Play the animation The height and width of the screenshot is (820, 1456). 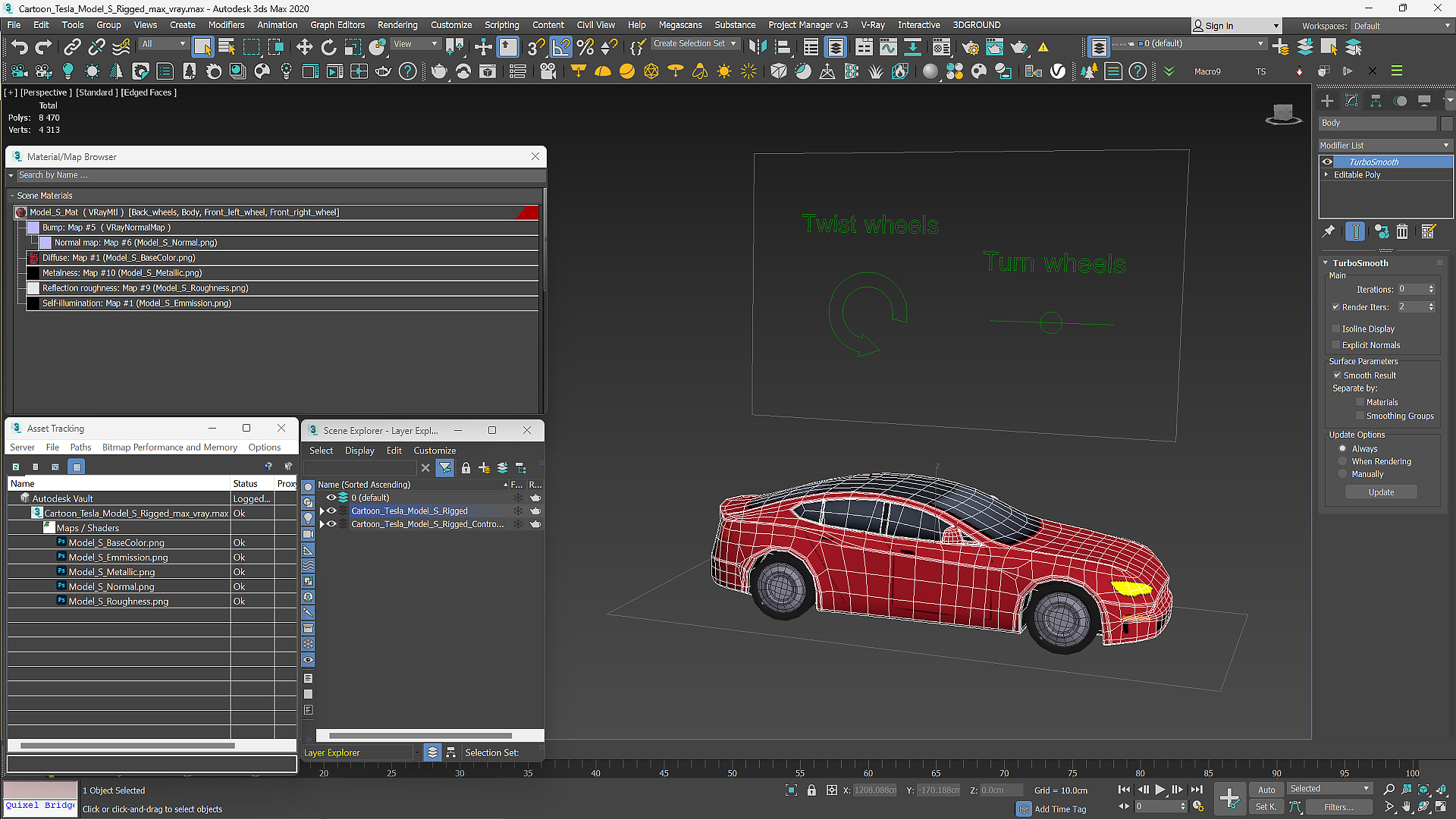pos(1160,790)
